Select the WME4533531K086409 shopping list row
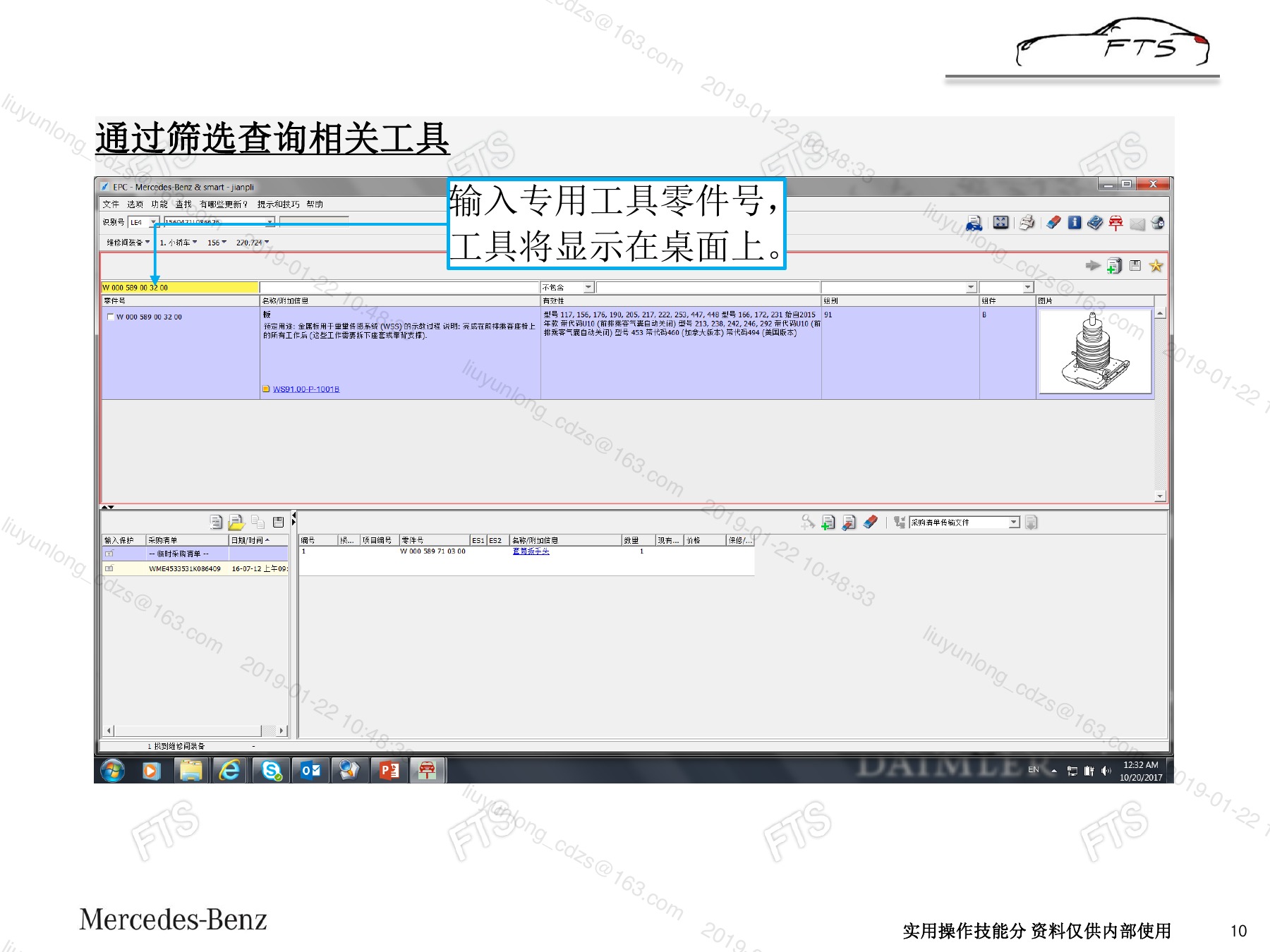The image size is (1270, 952). pos(195,568)
